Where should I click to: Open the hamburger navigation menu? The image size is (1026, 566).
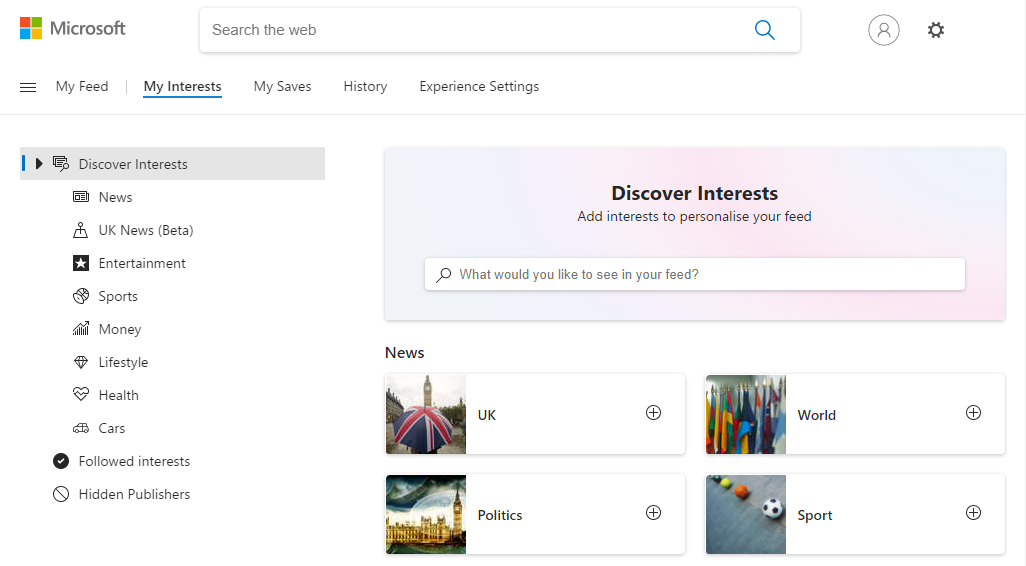pyautogui.click(x=28, y=87)
